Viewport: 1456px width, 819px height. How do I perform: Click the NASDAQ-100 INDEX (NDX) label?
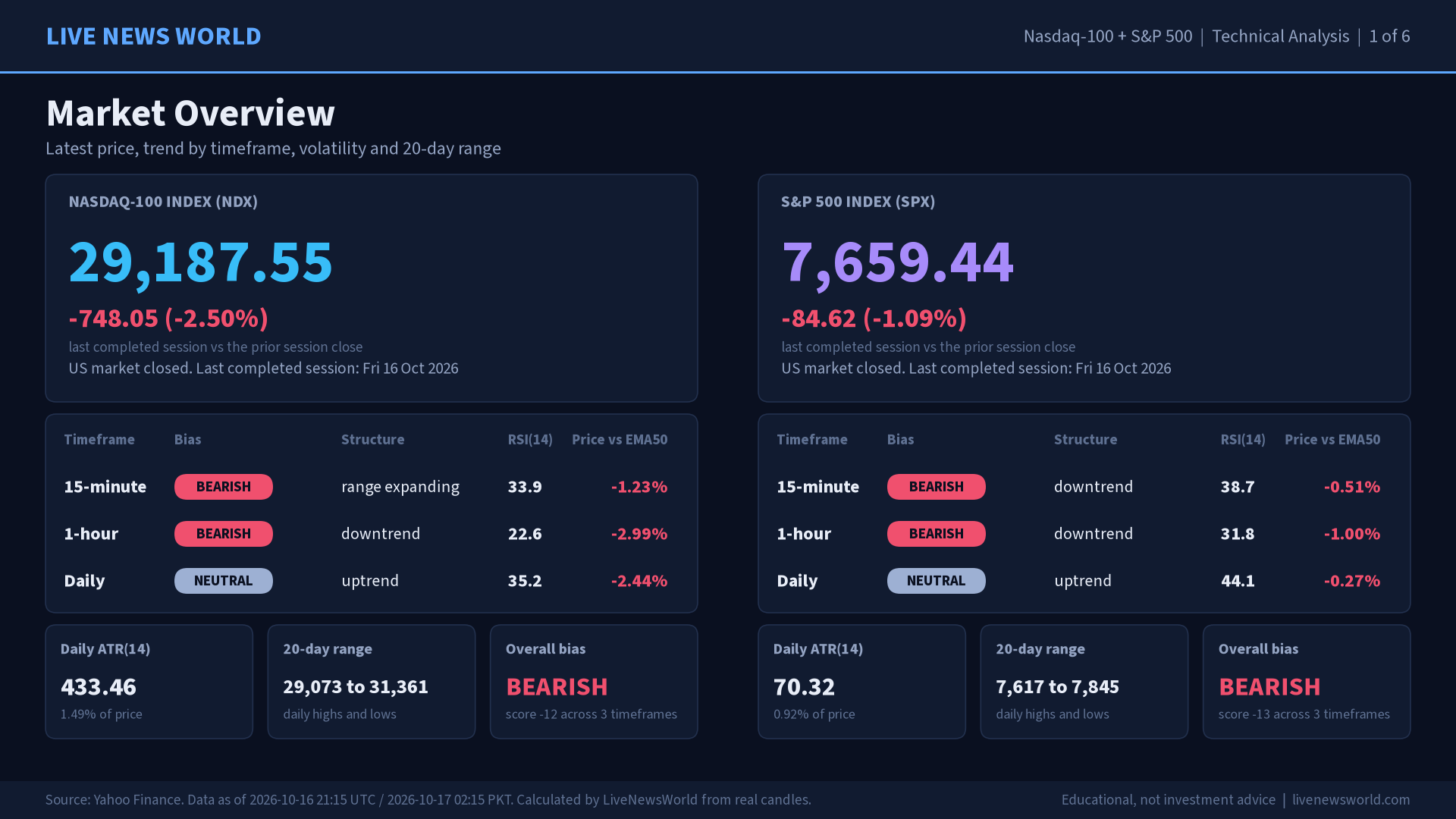(x=163, y=202)
